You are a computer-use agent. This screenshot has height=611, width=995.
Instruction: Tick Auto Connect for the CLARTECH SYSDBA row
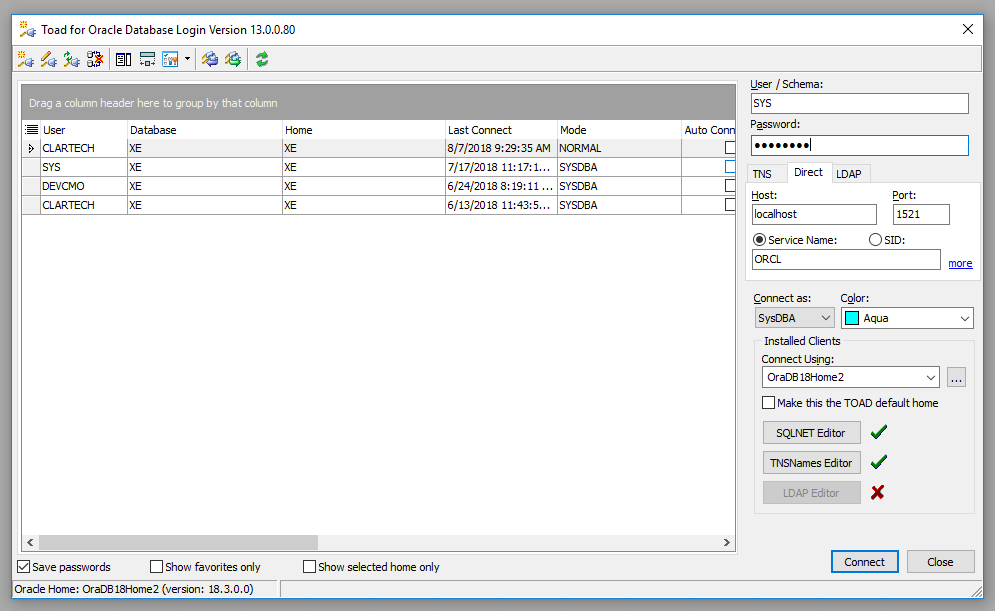point(730,205)
